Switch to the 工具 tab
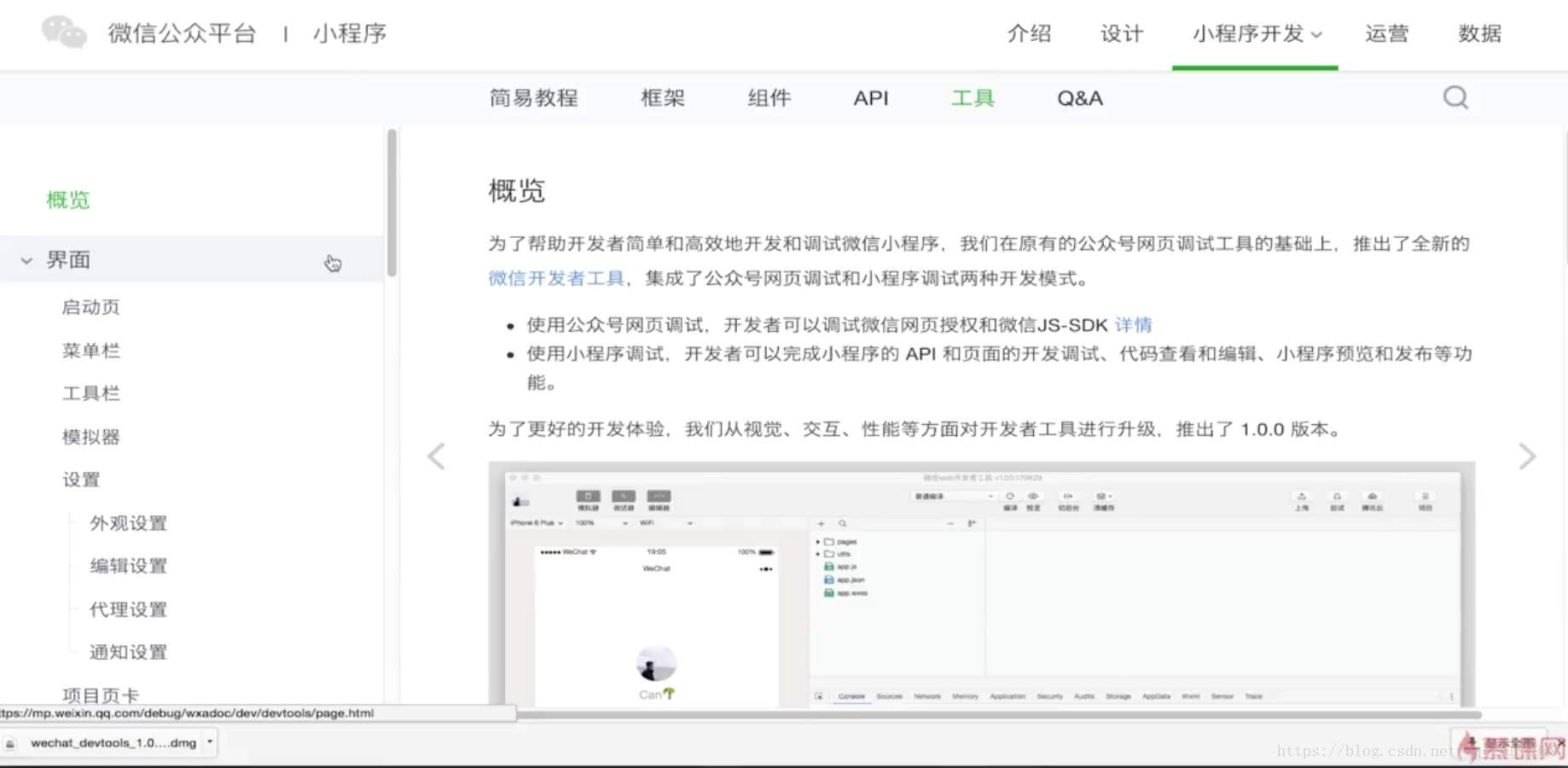 (973, 98)
